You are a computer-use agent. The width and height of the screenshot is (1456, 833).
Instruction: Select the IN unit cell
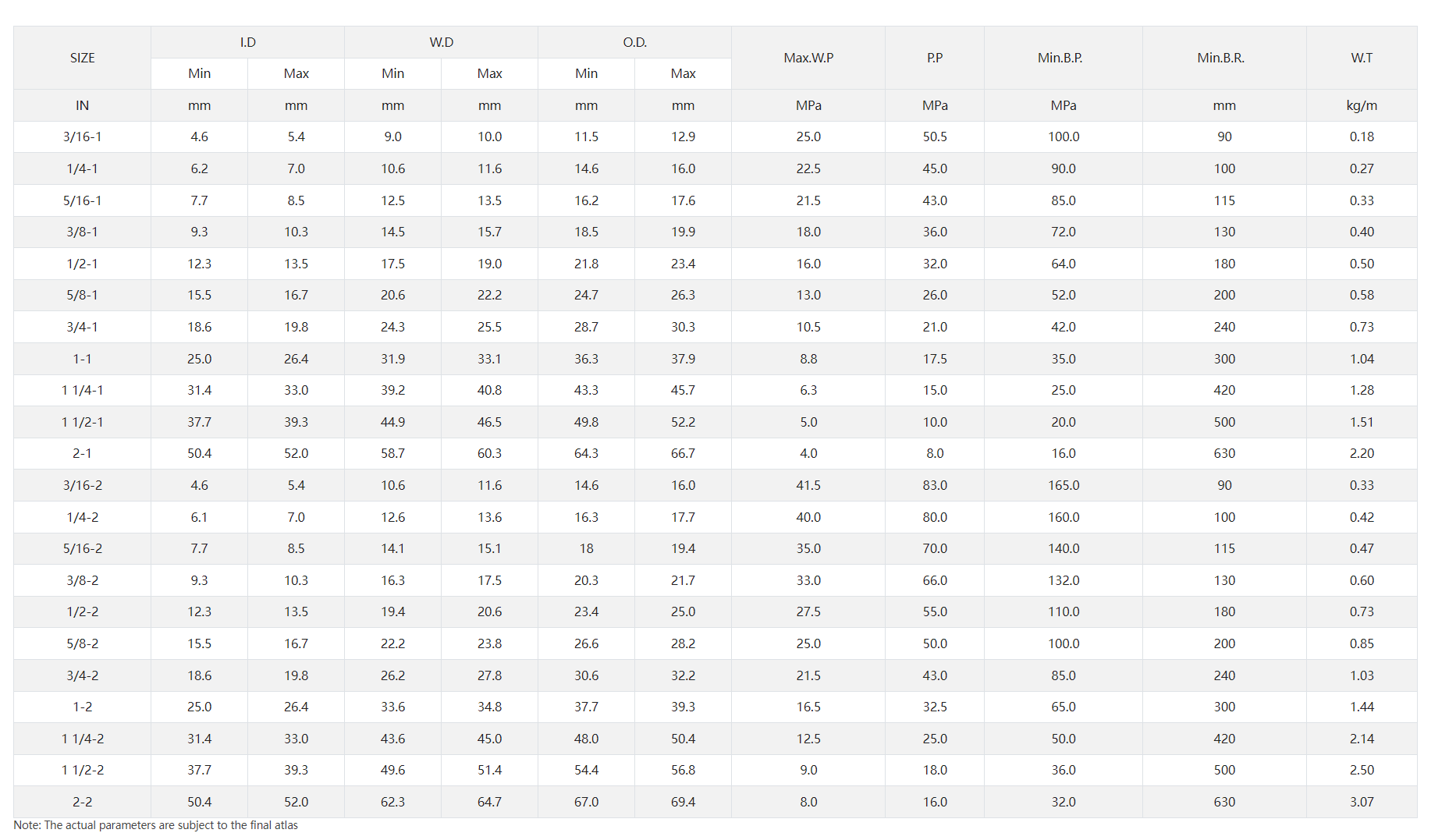[x=82, y=105]
